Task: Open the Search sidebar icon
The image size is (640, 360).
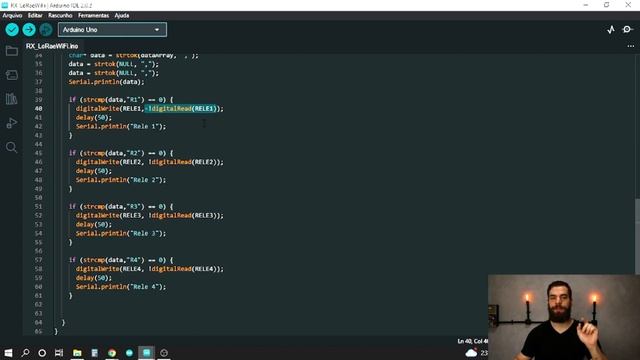Action: [11, 147]
